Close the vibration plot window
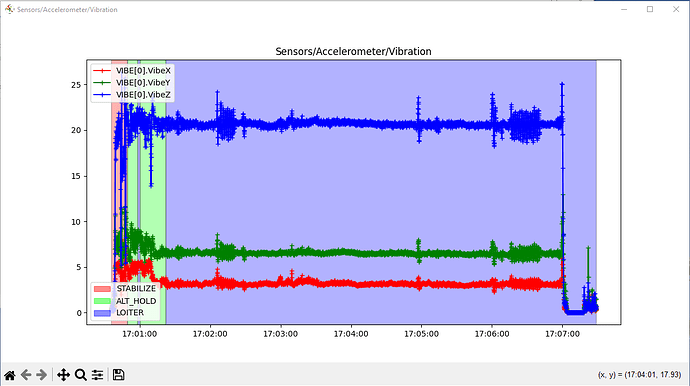The image size is (690, 386). pyautogui.click(x=676, y=9)
